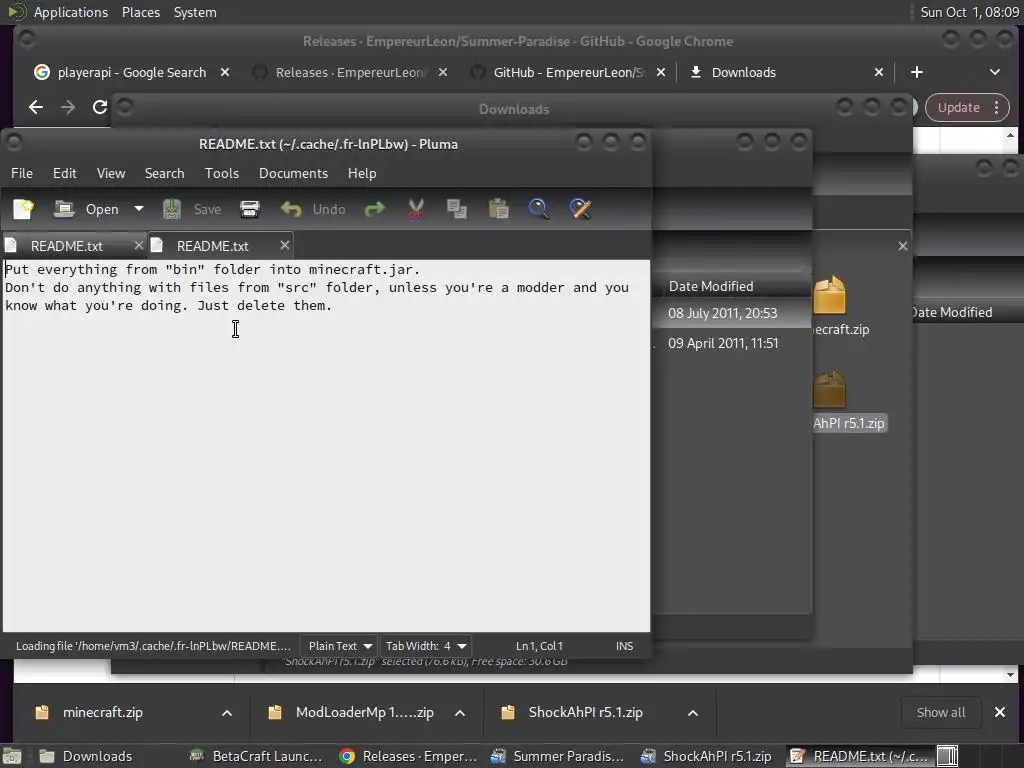Expand ModLoaderMp zip download options arrow
The width and height of the screenshot is (1024, 768).
coord(460,712)
